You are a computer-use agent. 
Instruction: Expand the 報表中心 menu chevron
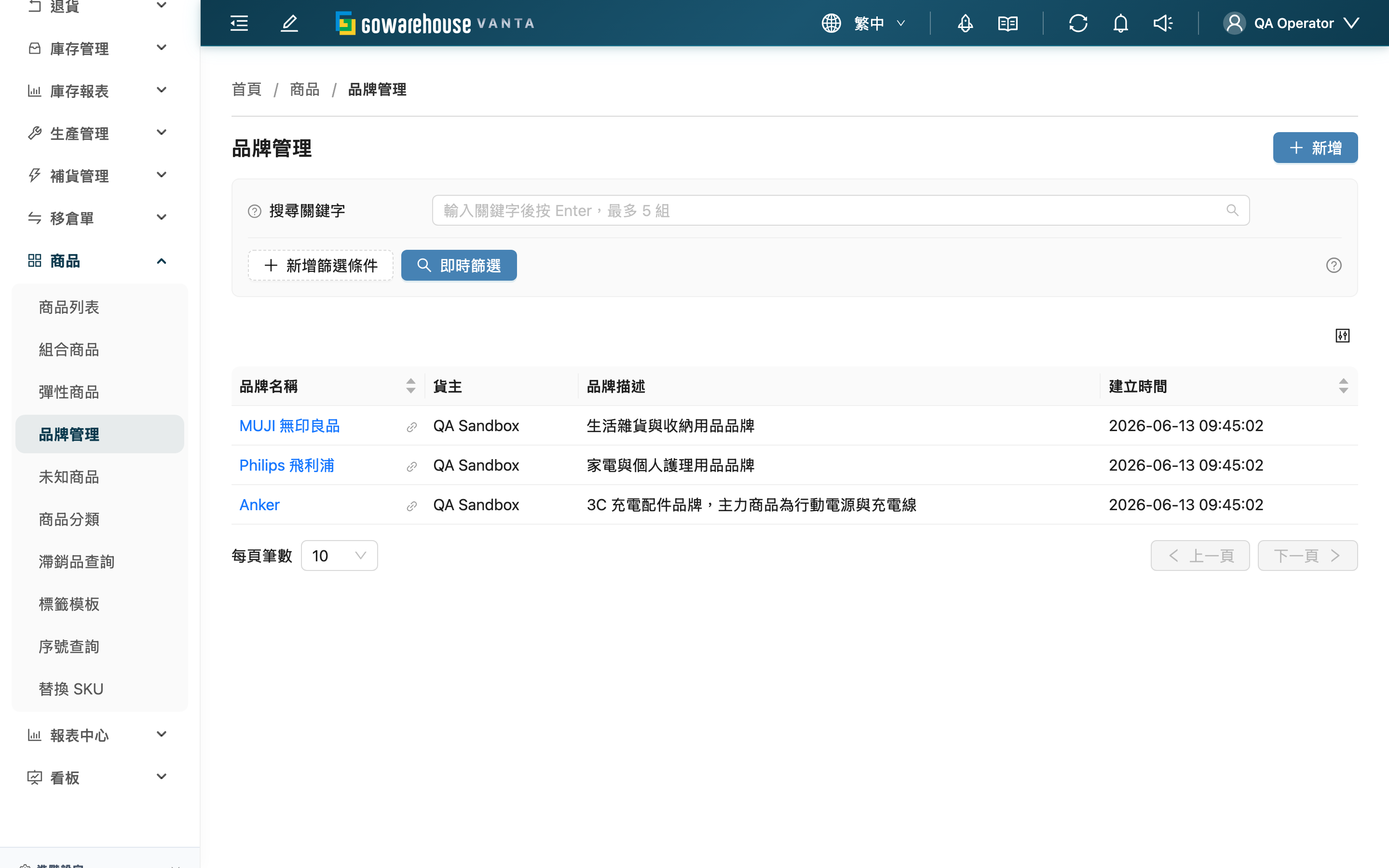pyautogui.click(x=162, y=734)
